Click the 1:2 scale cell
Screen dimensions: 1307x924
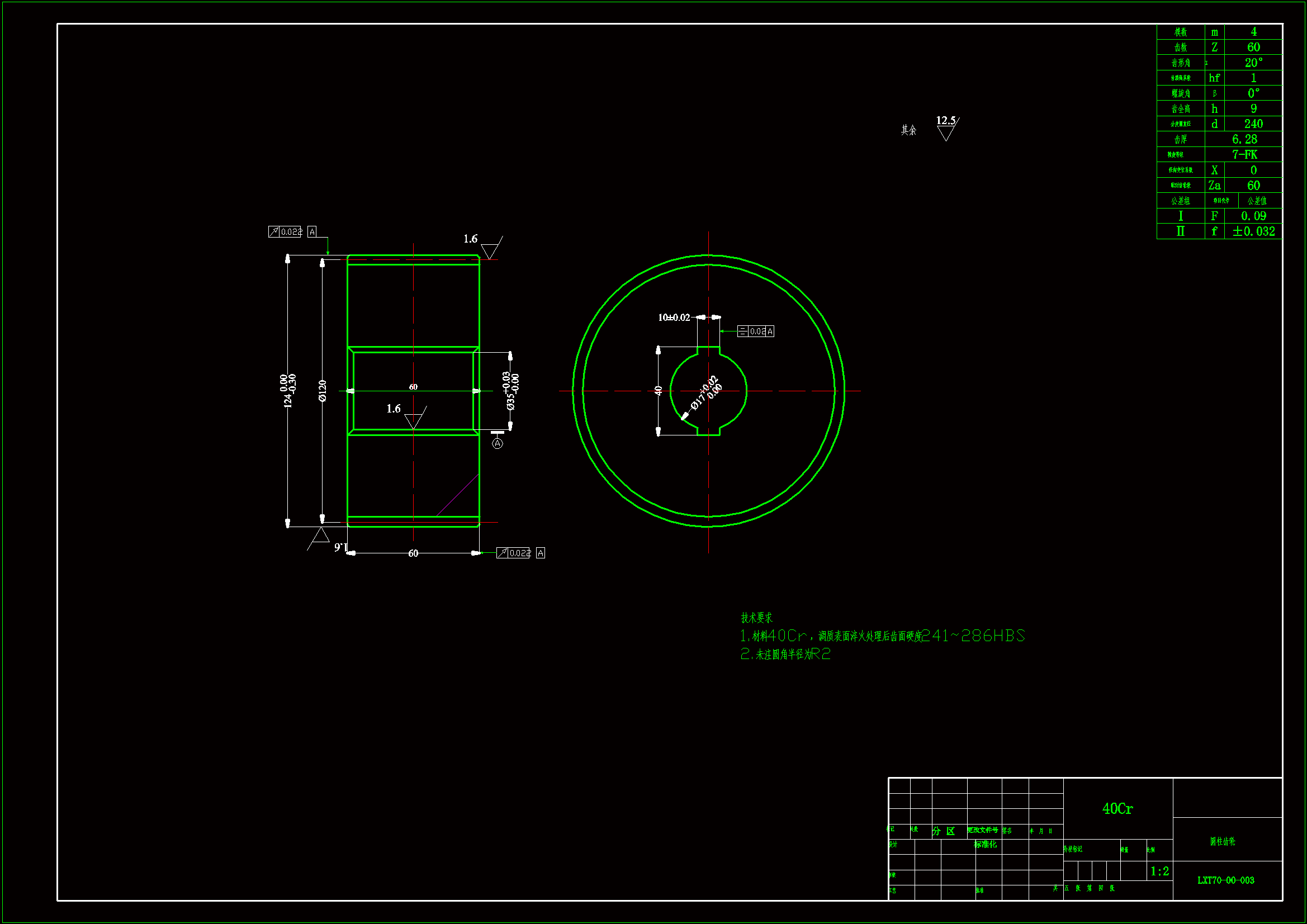(1159, 871)
